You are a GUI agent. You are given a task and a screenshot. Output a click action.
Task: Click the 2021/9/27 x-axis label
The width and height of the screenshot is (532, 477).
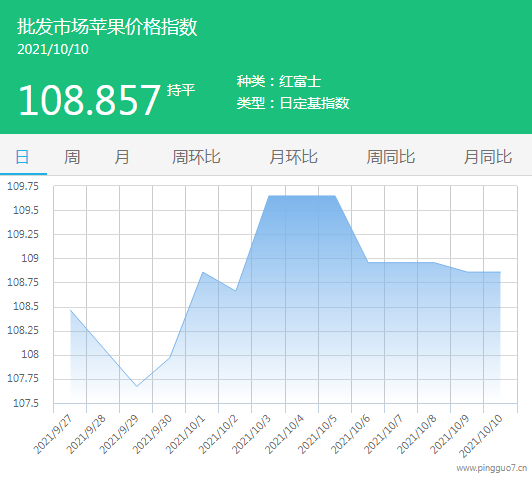tap(53, 434)
